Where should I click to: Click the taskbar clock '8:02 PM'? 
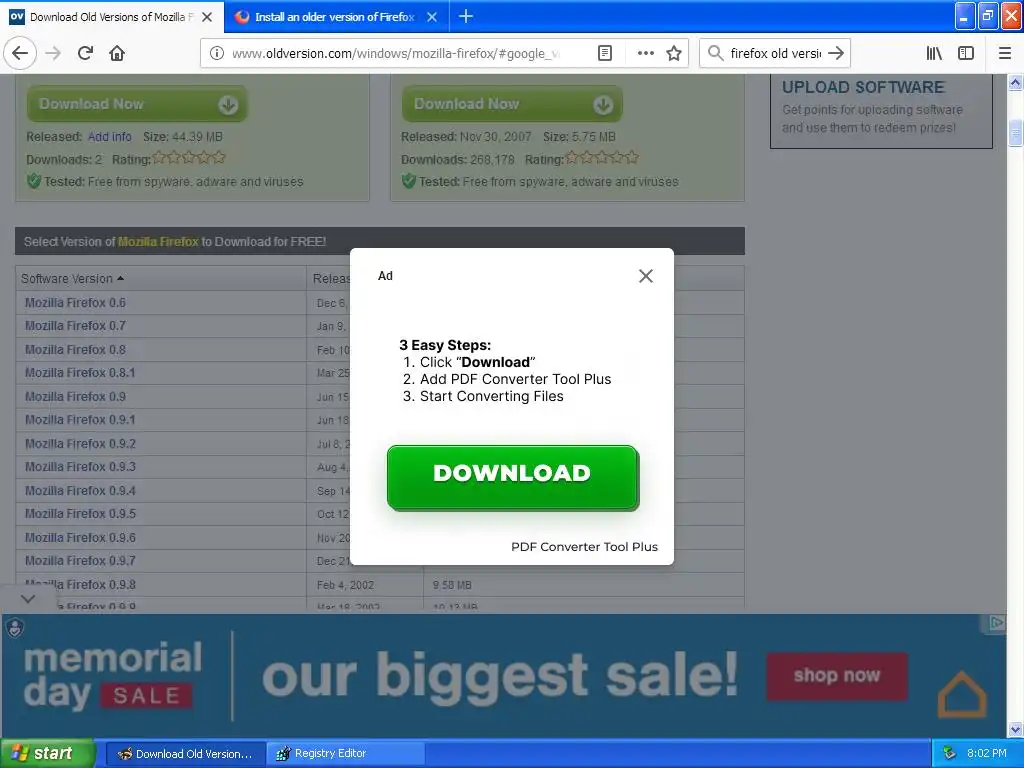tap(987, 754)
